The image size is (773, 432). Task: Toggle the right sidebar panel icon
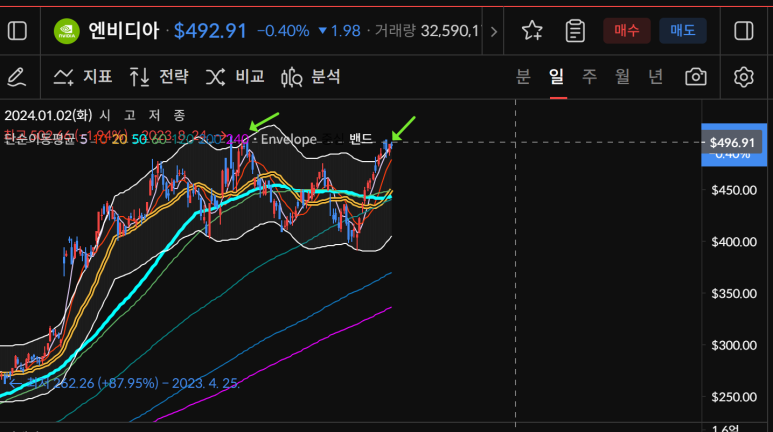743,31
